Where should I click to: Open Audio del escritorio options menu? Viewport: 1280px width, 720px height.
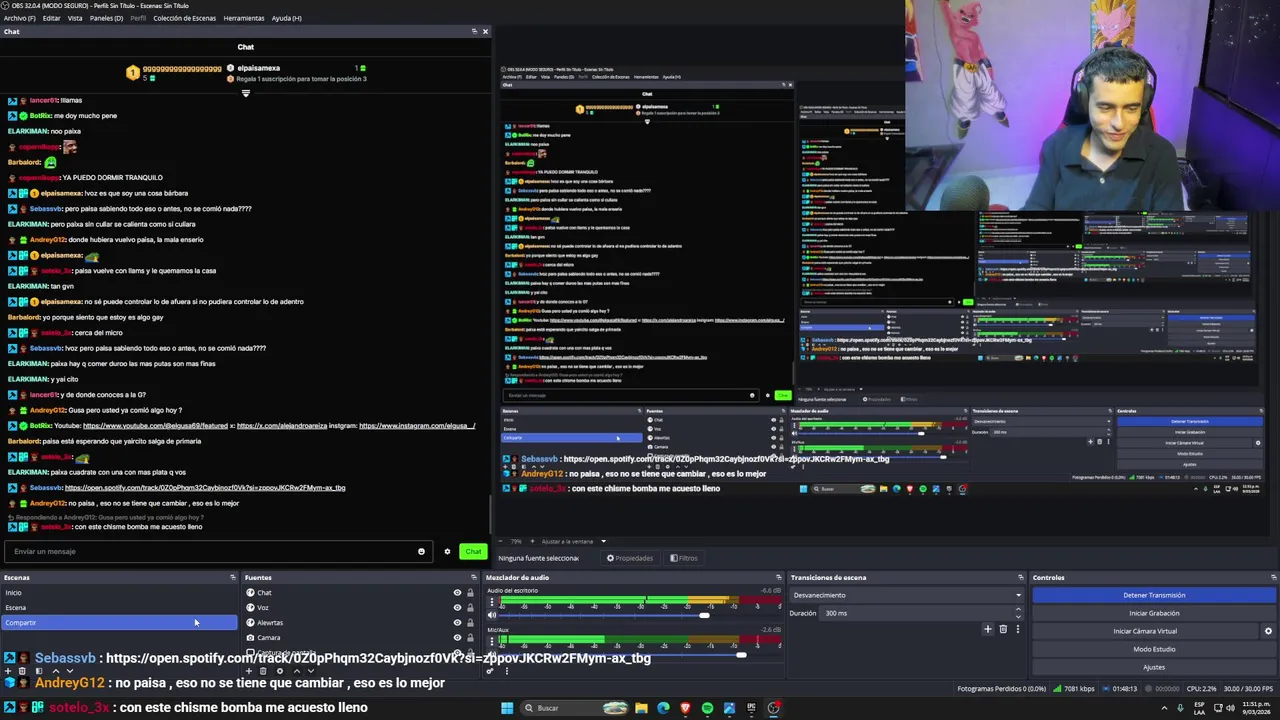tap(492, 601)
